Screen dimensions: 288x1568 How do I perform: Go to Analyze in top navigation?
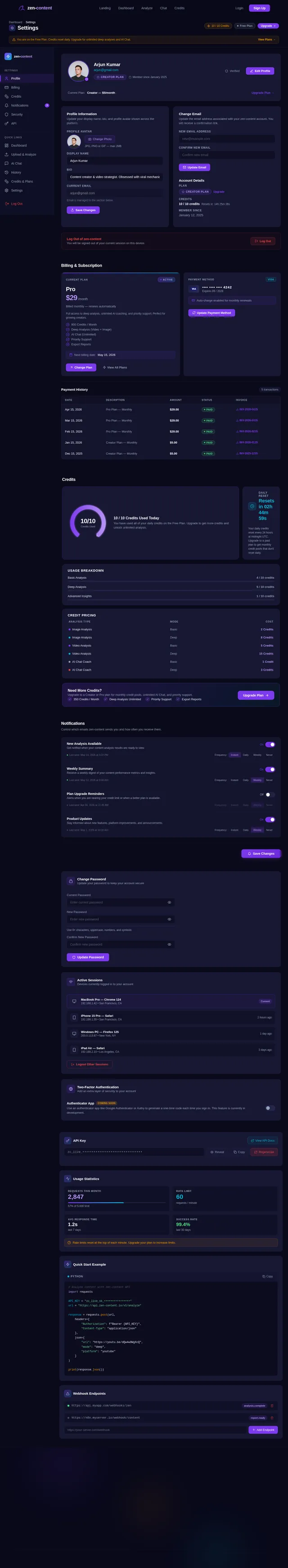point(147,8)
